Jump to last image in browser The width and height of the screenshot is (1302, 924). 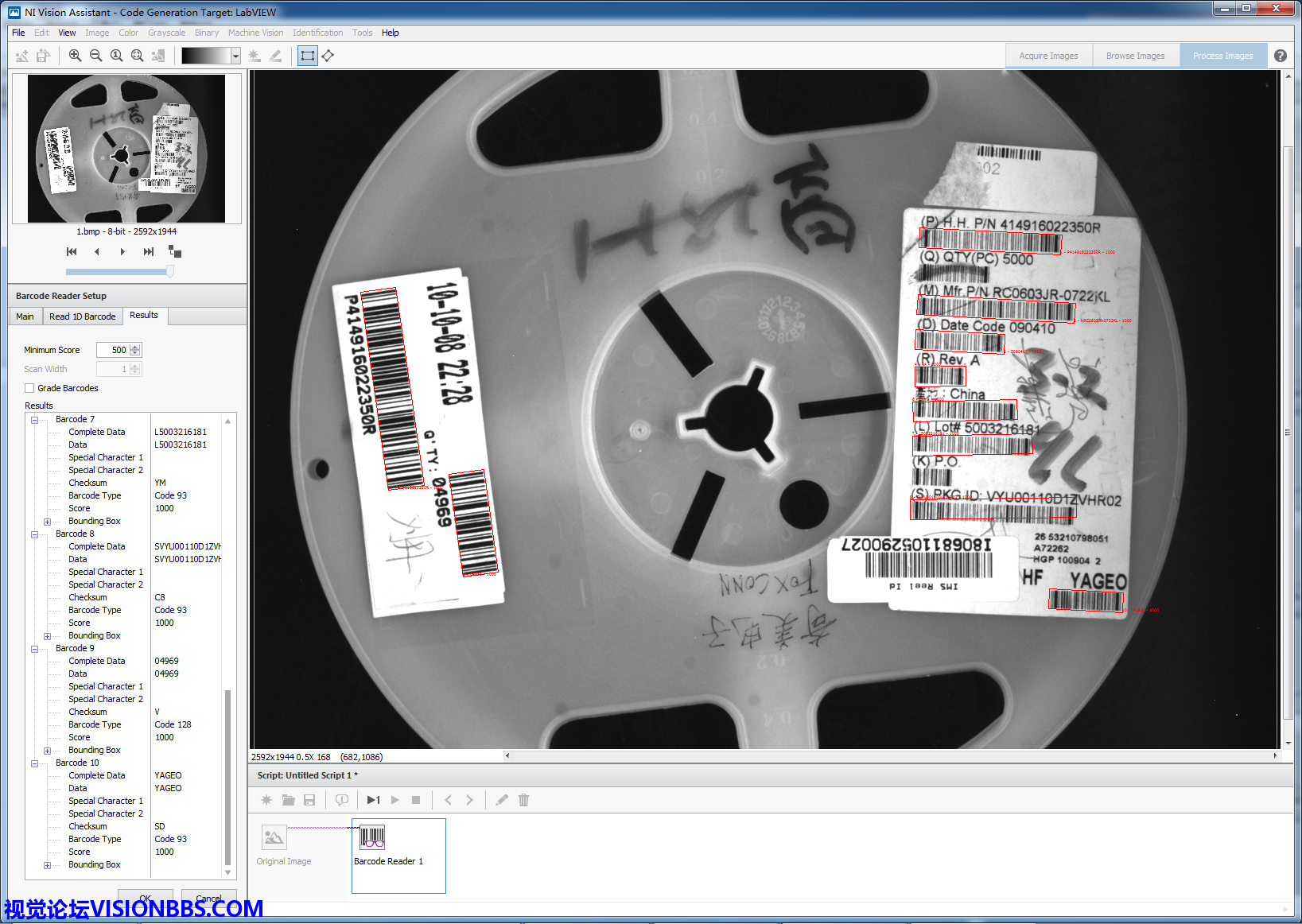click(x=148, y=251)
